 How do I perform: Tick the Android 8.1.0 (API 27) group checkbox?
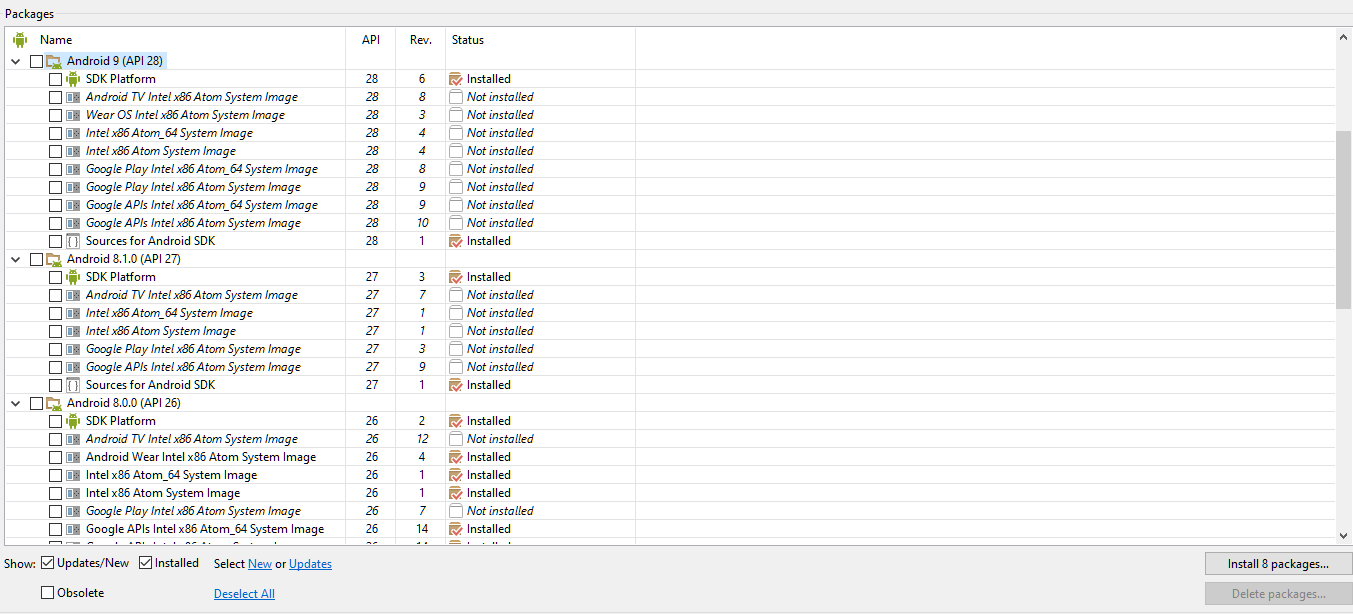(x=37, y=259)
